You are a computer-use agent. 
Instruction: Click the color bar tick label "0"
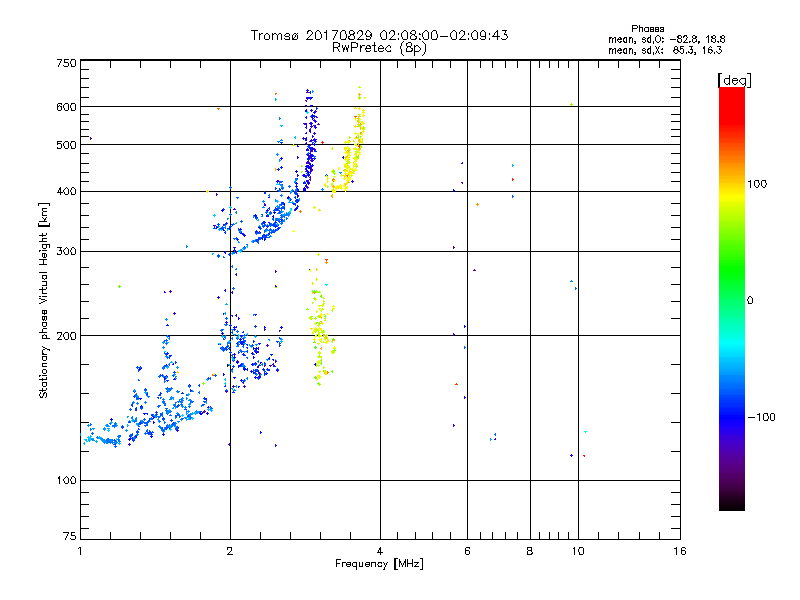pos(750,301)
